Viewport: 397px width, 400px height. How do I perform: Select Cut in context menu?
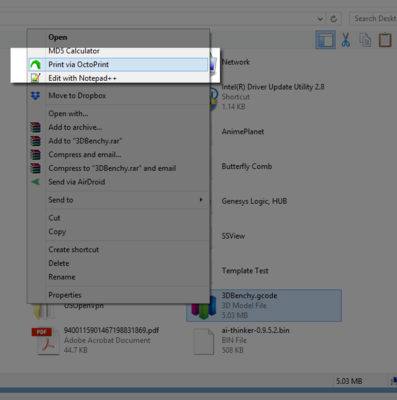[118, 218]
